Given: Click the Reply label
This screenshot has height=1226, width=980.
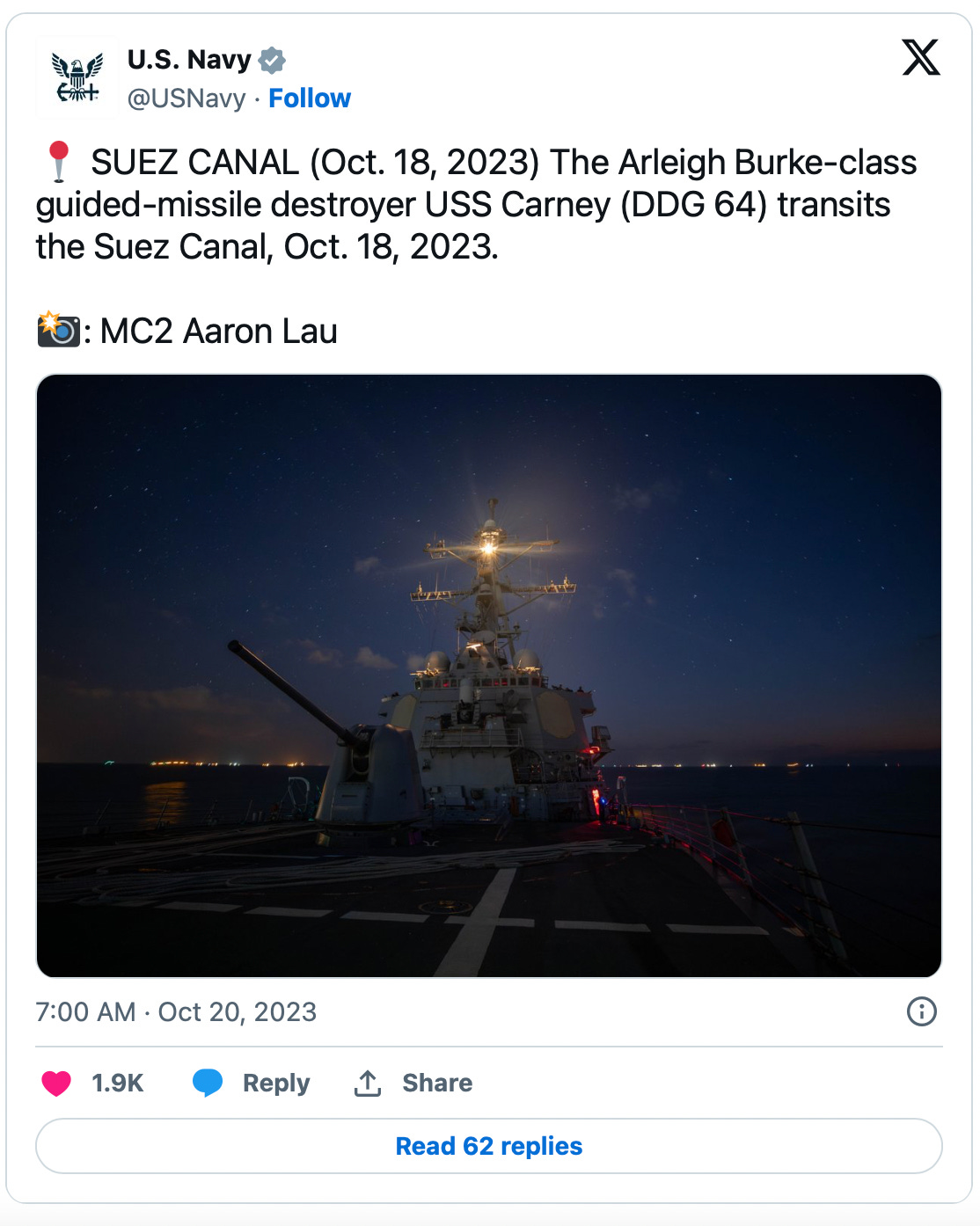Looking at the screenshot, I should tap(276, 1083).
